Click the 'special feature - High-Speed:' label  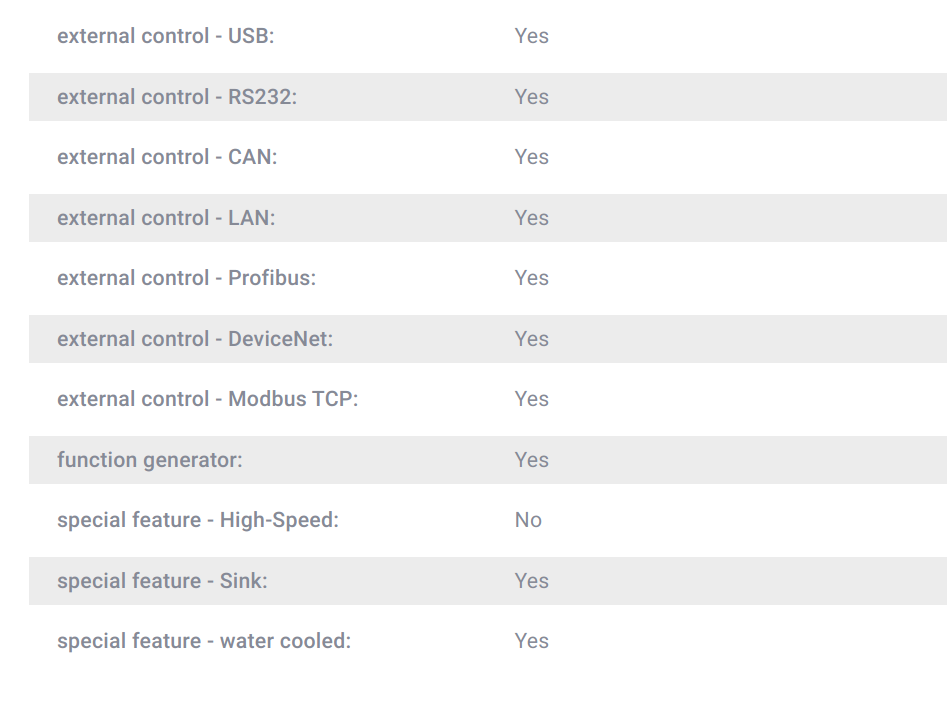[x=198, y=520]
